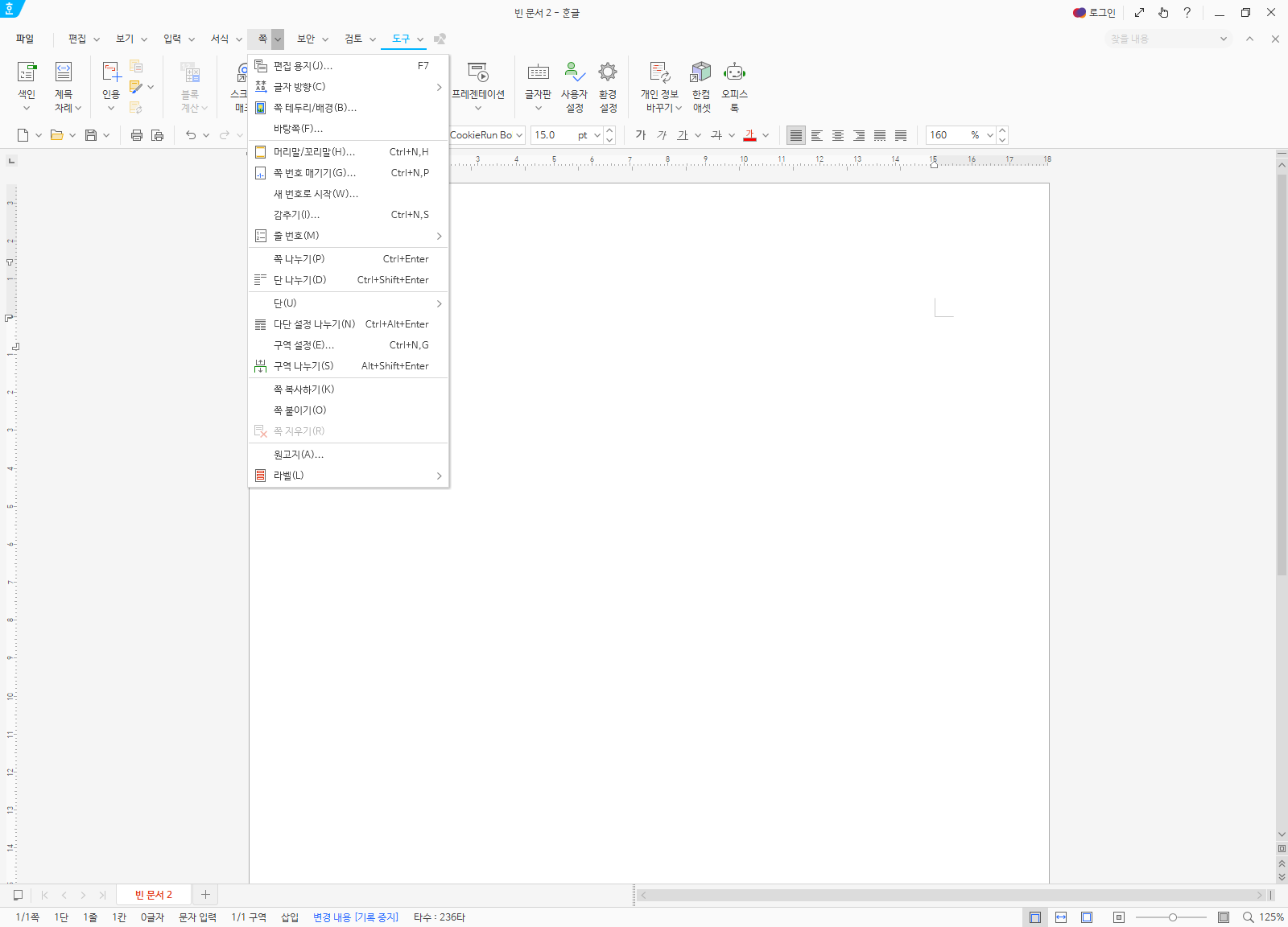This screenshot has width=1288, height=927.
Task: Click 변경 내용 [기록 중지] status link
Action: [x=356, y=917]
